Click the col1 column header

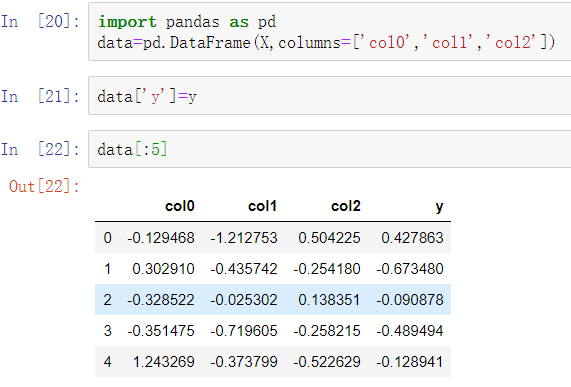click(263, 206)
